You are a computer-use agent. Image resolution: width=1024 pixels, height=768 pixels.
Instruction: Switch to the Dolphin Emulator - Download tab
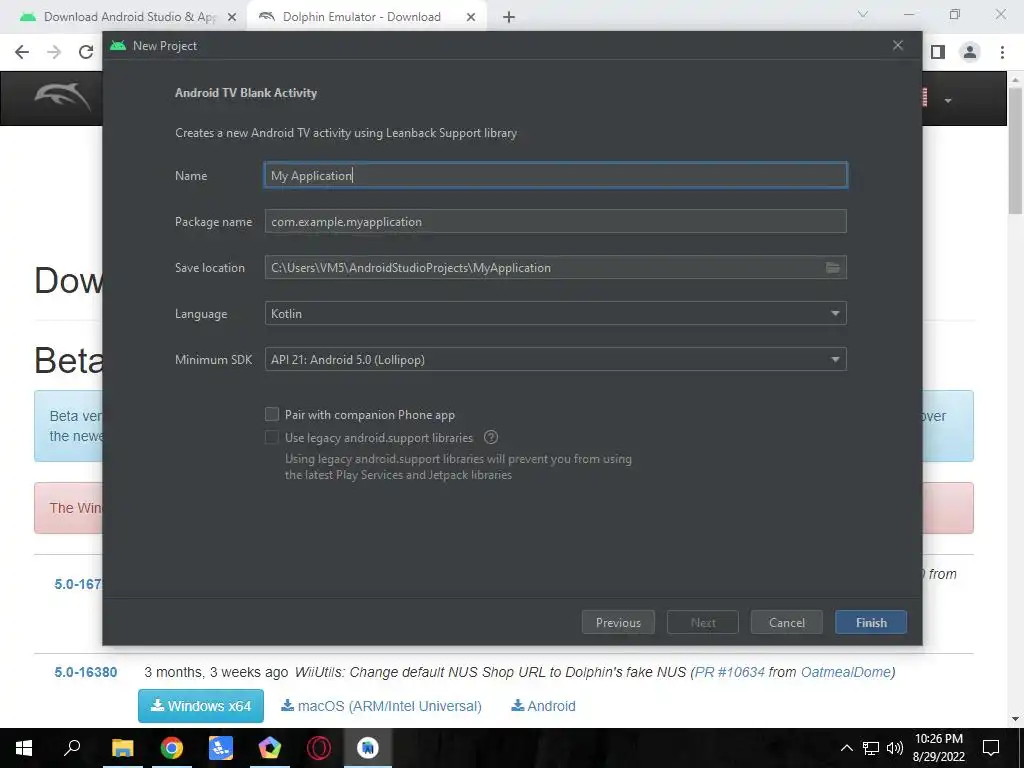click(x=362, y=17)
